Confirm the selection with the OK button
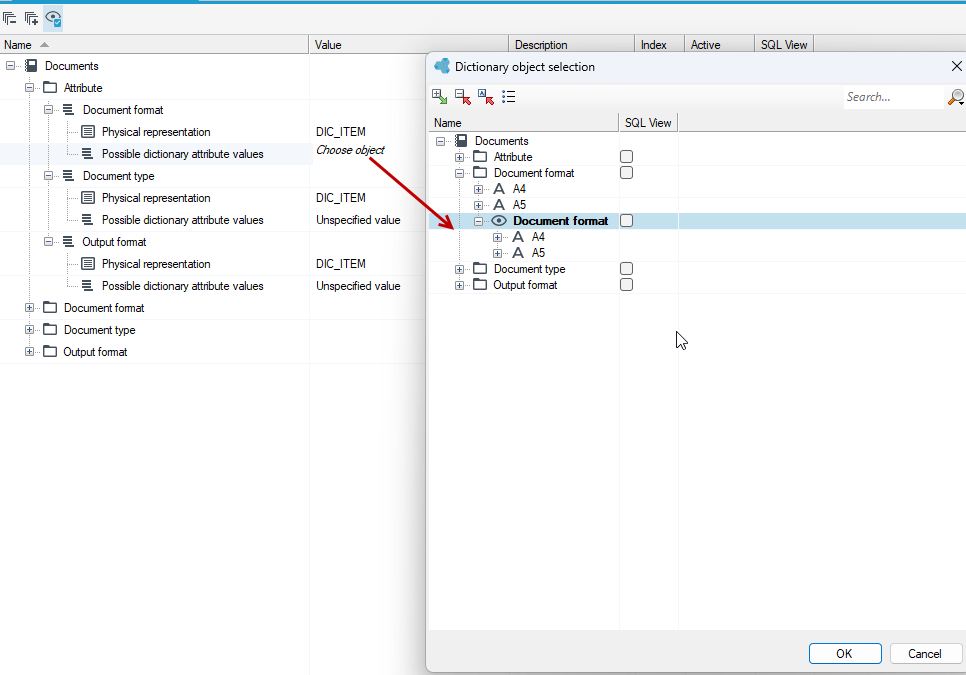 point(845,654)
